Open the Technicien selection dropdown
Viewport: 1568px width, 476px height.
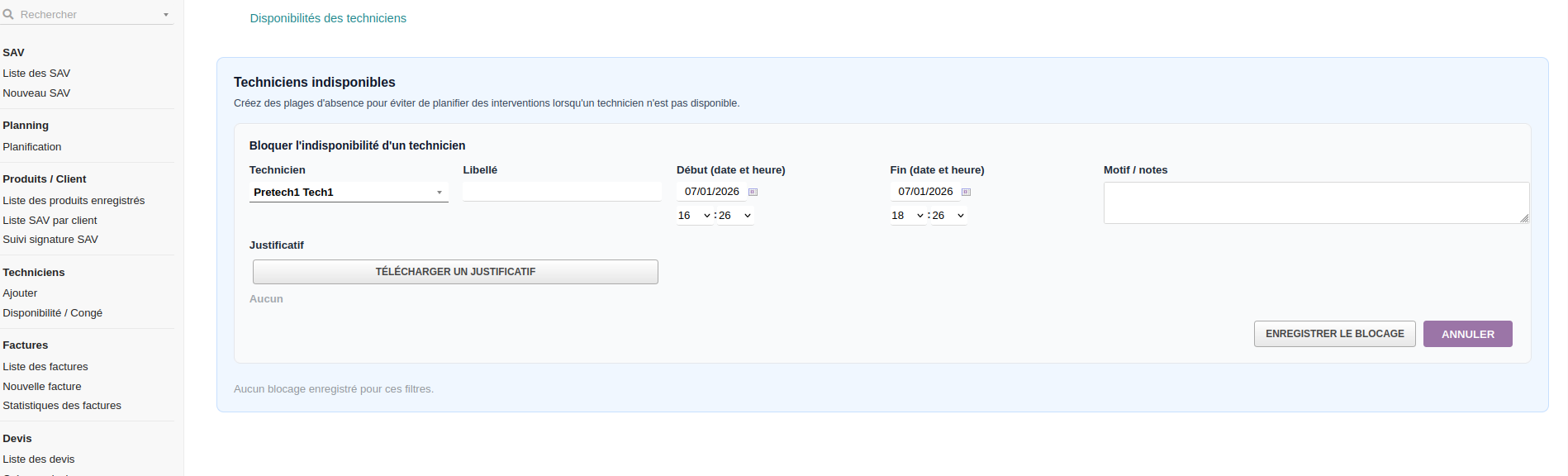point(349,193)
